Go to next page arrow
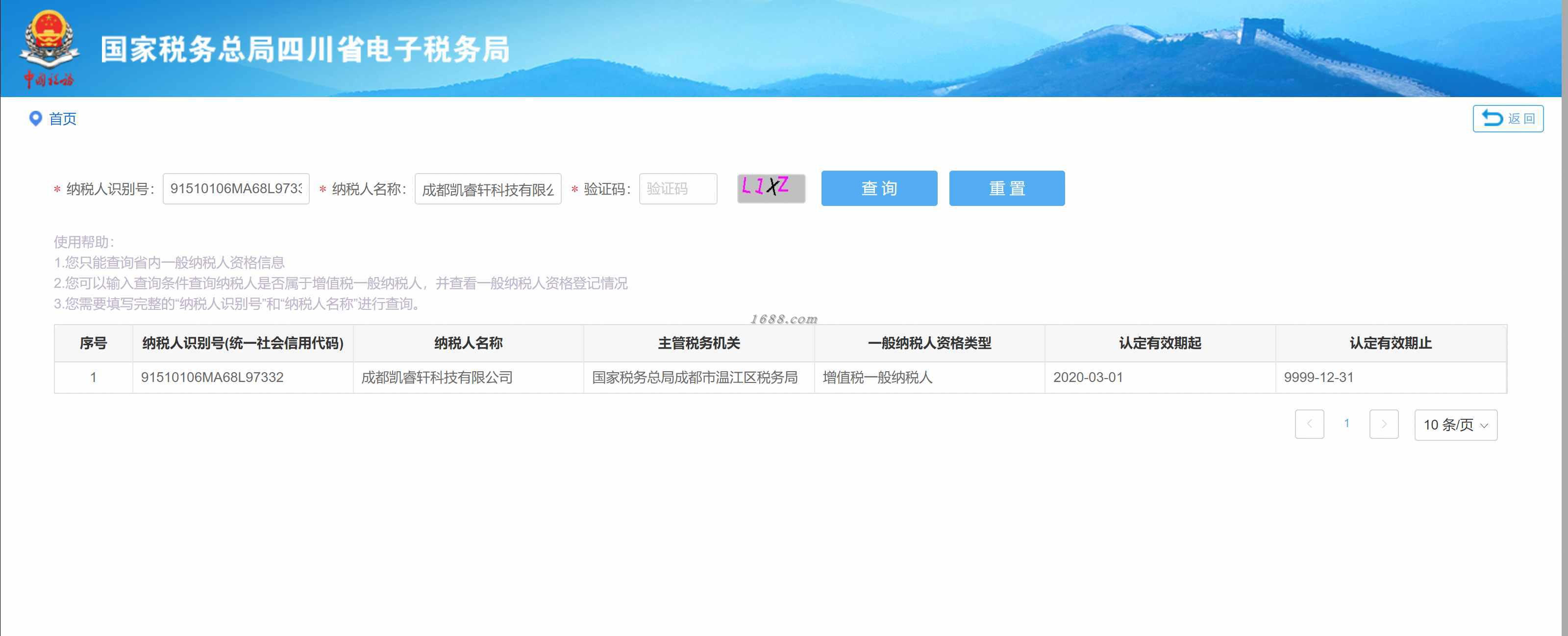The image size is (1568, 636). pyautogui.click(x=1384, y=424)
